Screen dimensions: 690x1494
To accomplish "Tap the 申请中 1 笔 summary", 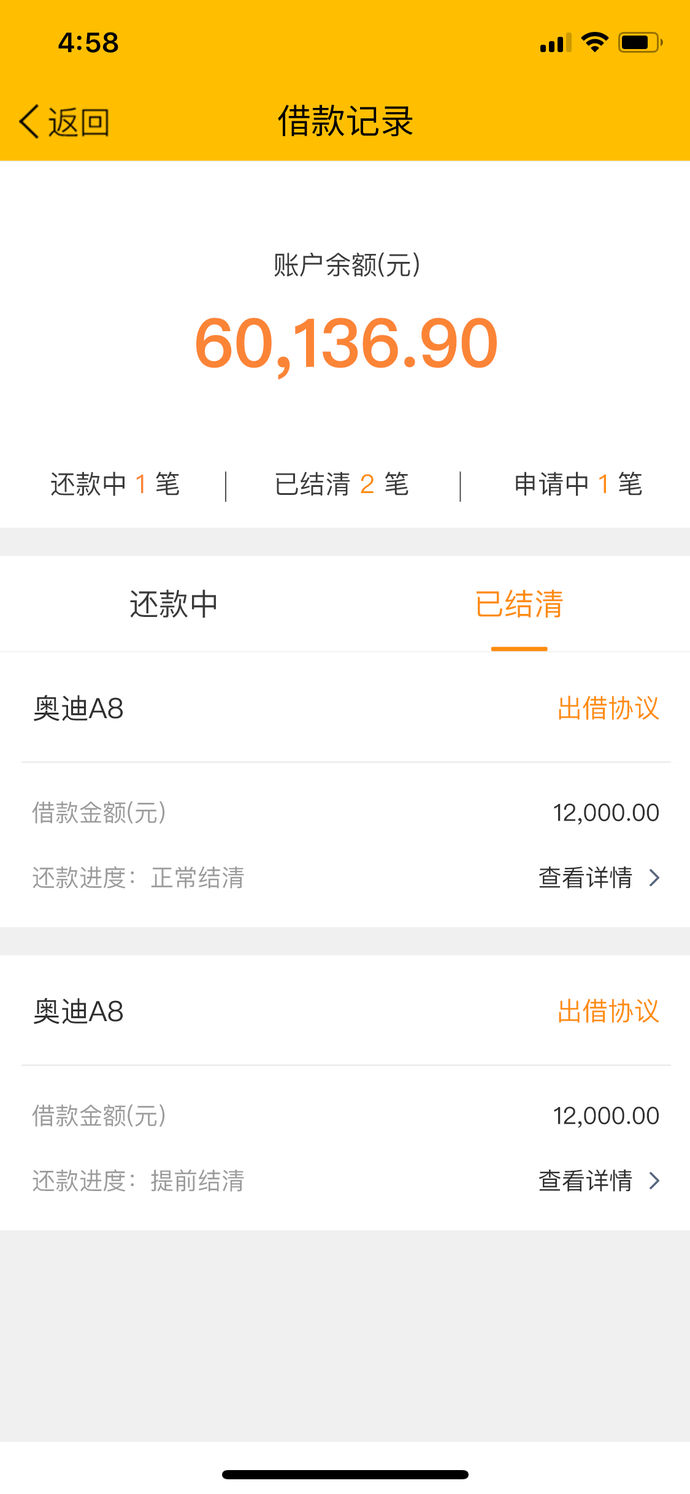I will pos(578,485).
